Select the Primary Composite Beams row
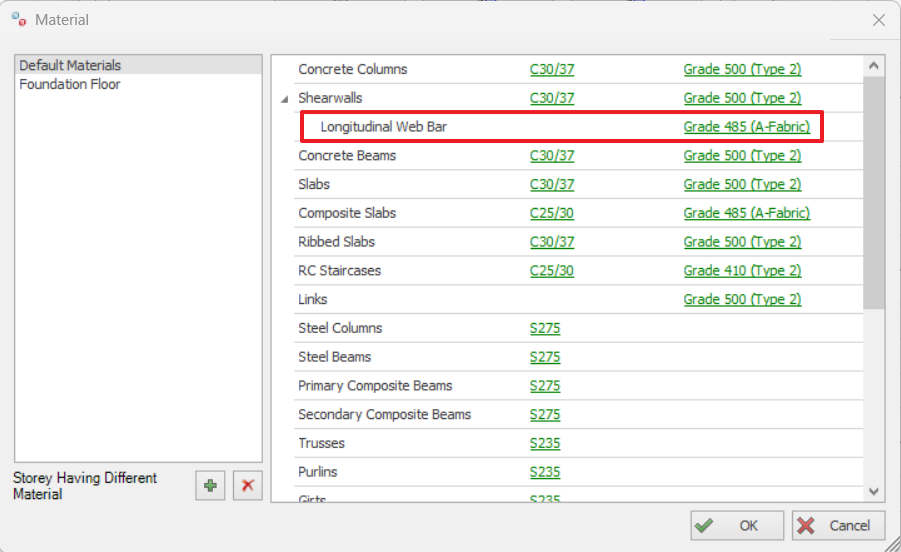The width and height of the screenshot is (901, 552). (375, 386)
